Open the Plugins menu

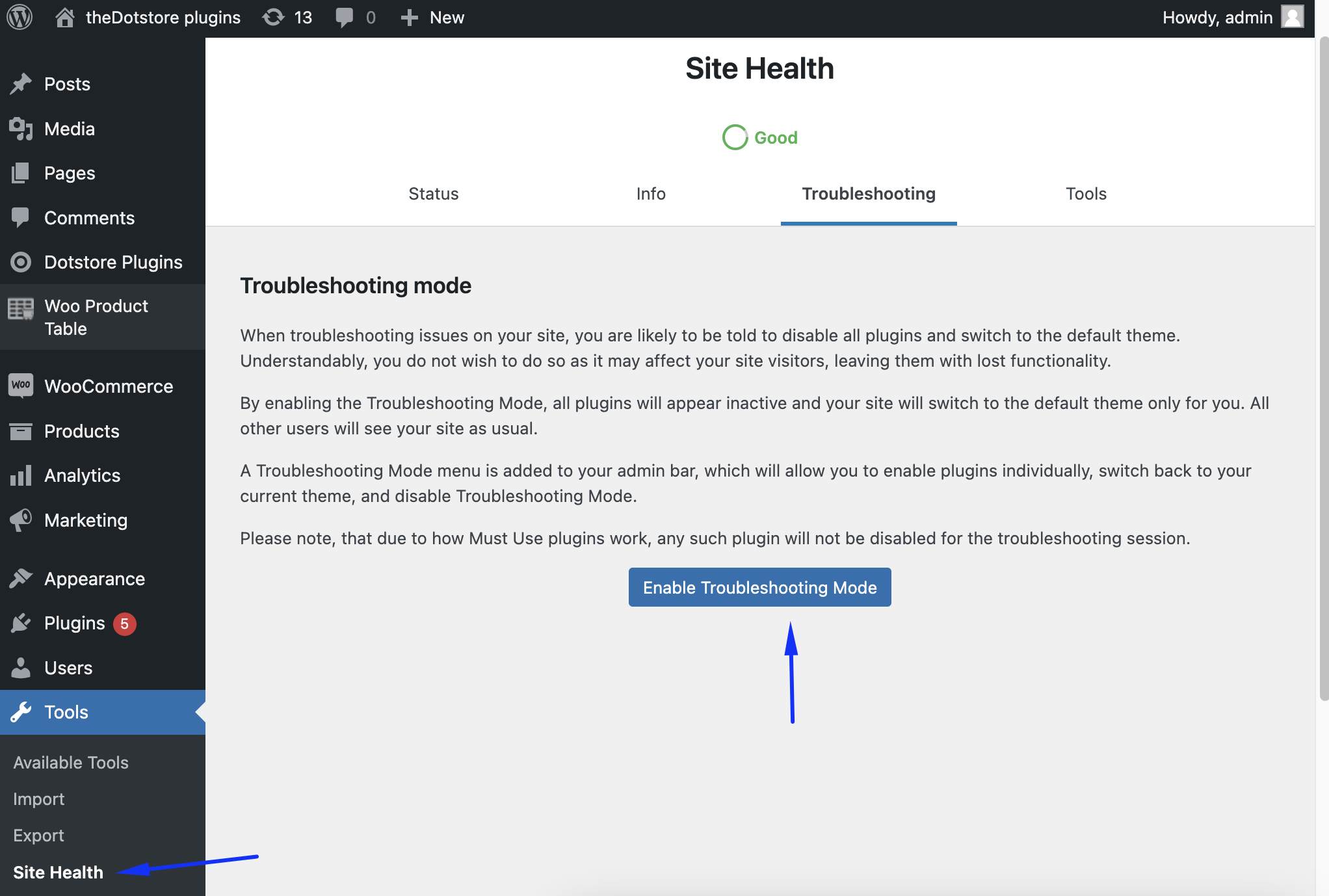click(x=103, y=623)
